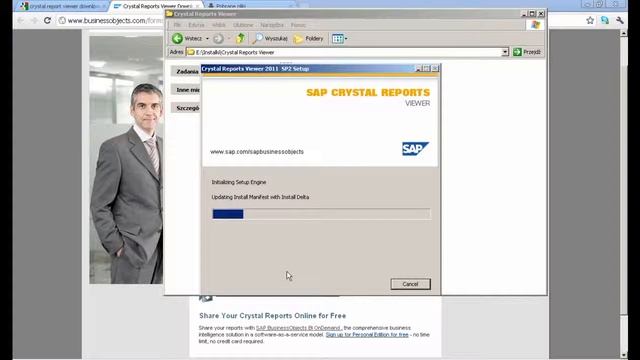Switch to the Pobrane pliki tab
Viewport: 640px width, 360px height.
pyautogui.click(x=249, y=6)
